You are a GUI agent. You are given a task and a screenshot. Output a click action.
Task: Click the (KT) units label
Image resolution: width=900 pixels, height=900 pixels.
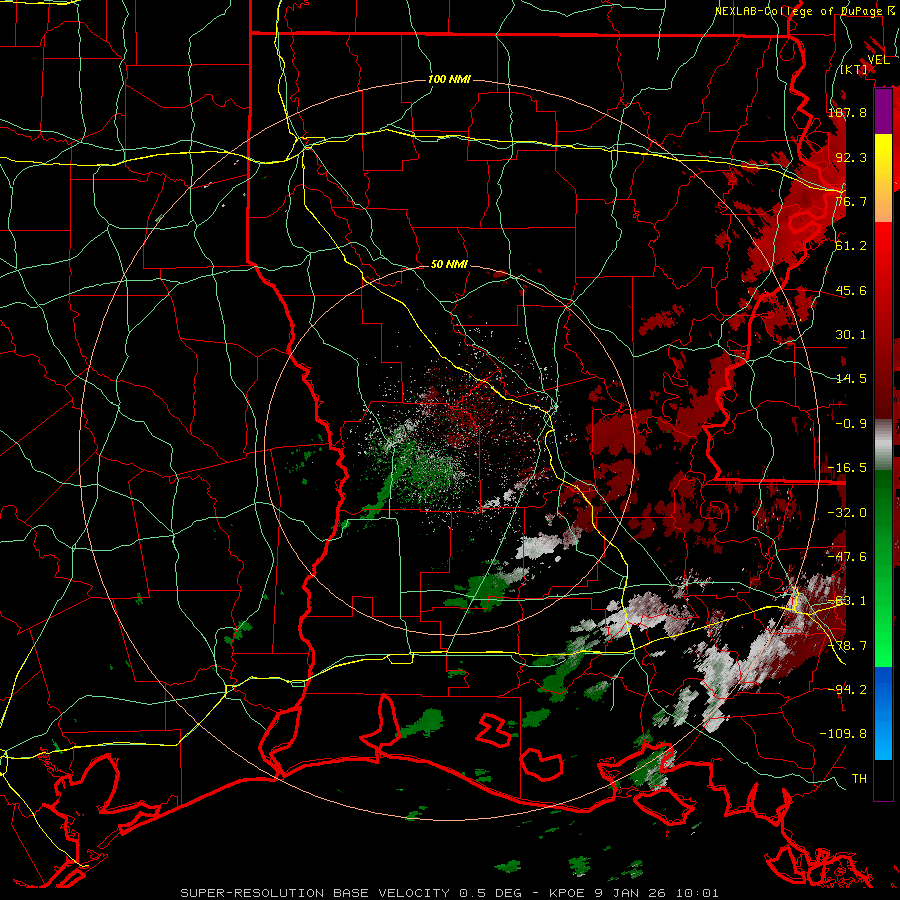click(854, 70)
